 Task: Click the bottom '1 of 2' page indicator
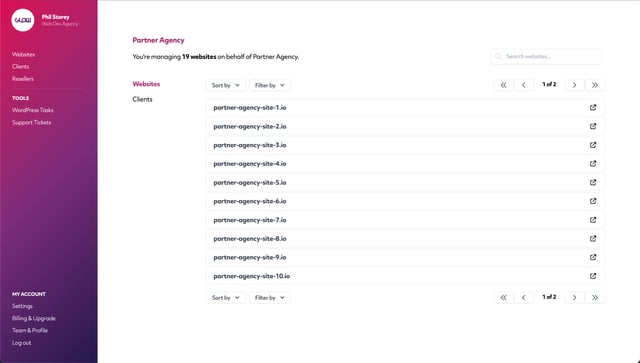(x=549, y=297)
